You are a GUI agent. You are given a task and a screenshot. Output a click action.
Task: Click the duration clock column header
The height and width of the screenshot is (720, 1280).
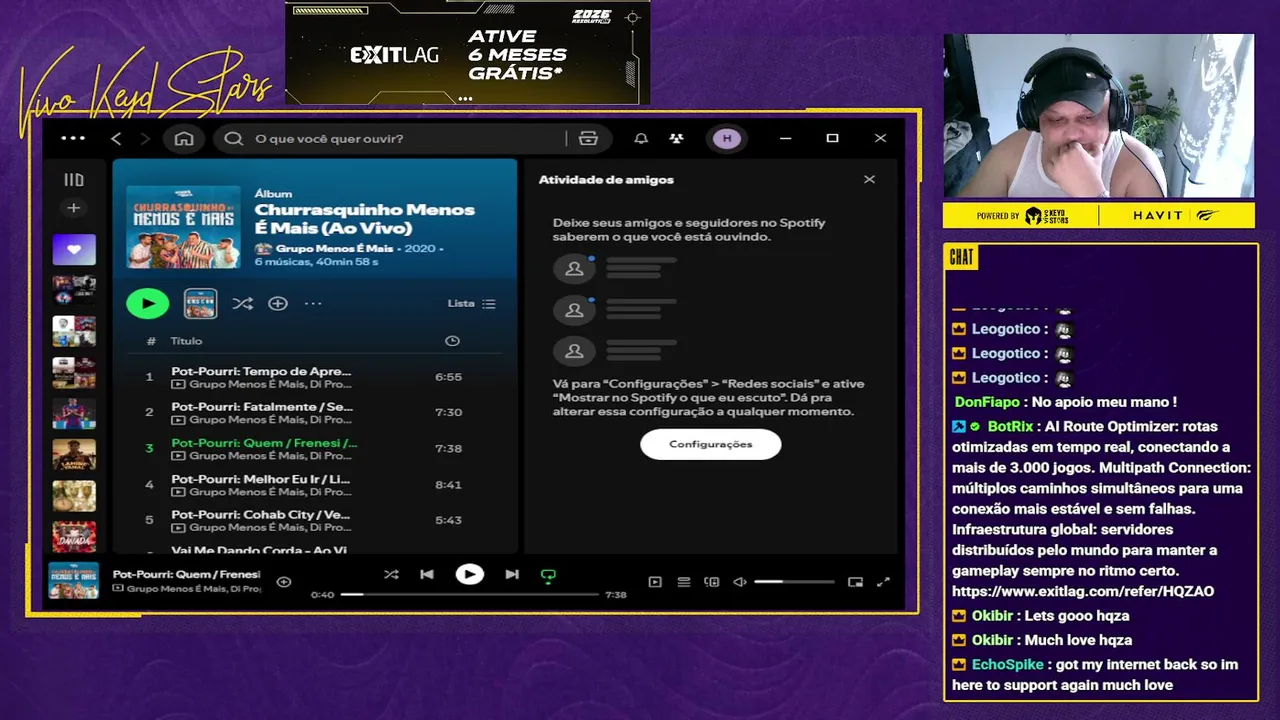[452, 341]
